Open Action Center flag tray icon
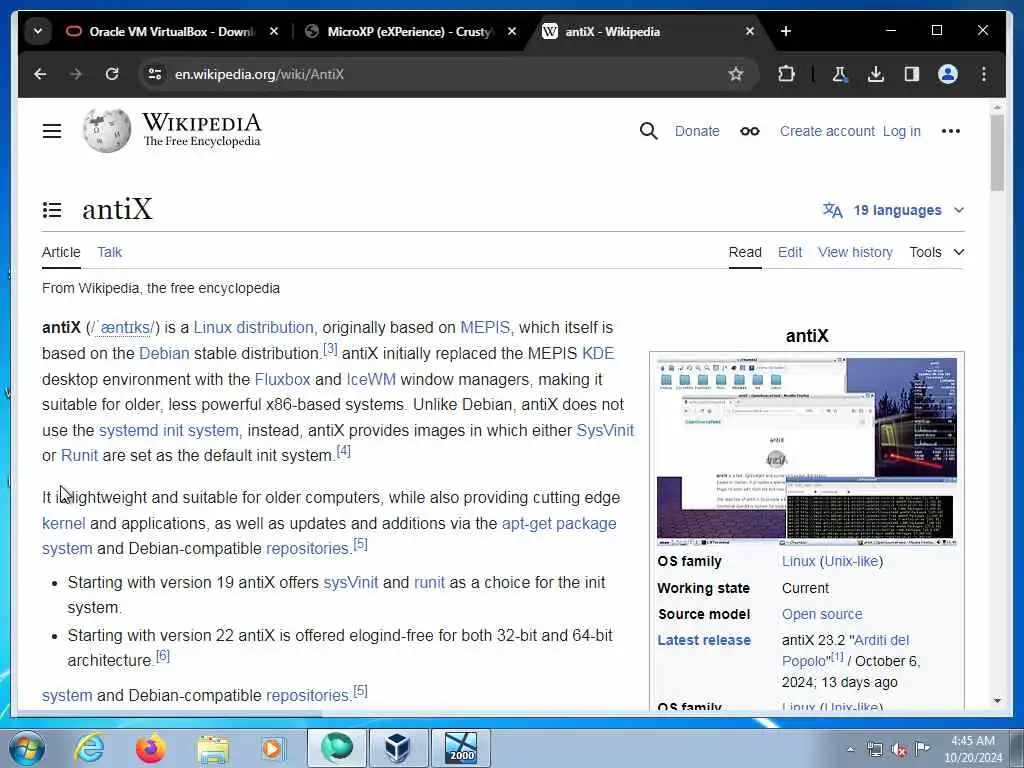 (x=922, y=749)
